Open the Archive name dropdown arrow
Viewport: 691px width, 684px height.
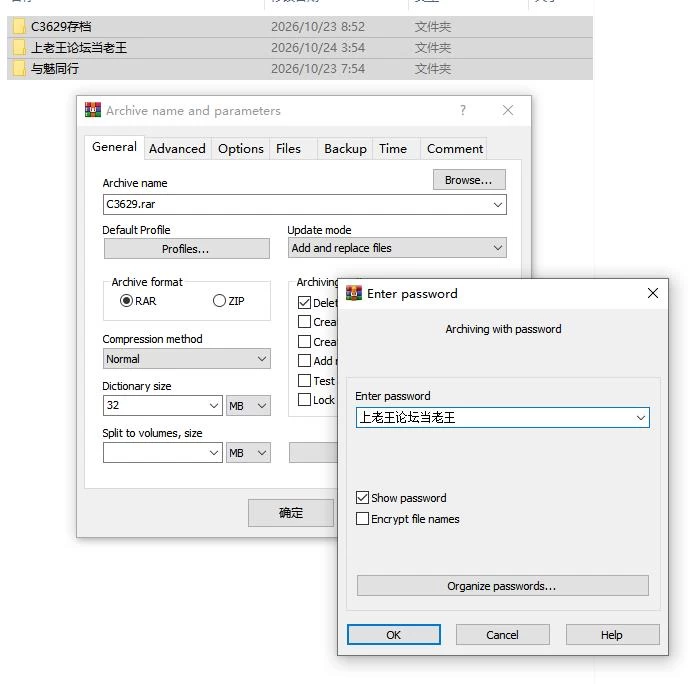pyautogui.click(x=498, y=205)
